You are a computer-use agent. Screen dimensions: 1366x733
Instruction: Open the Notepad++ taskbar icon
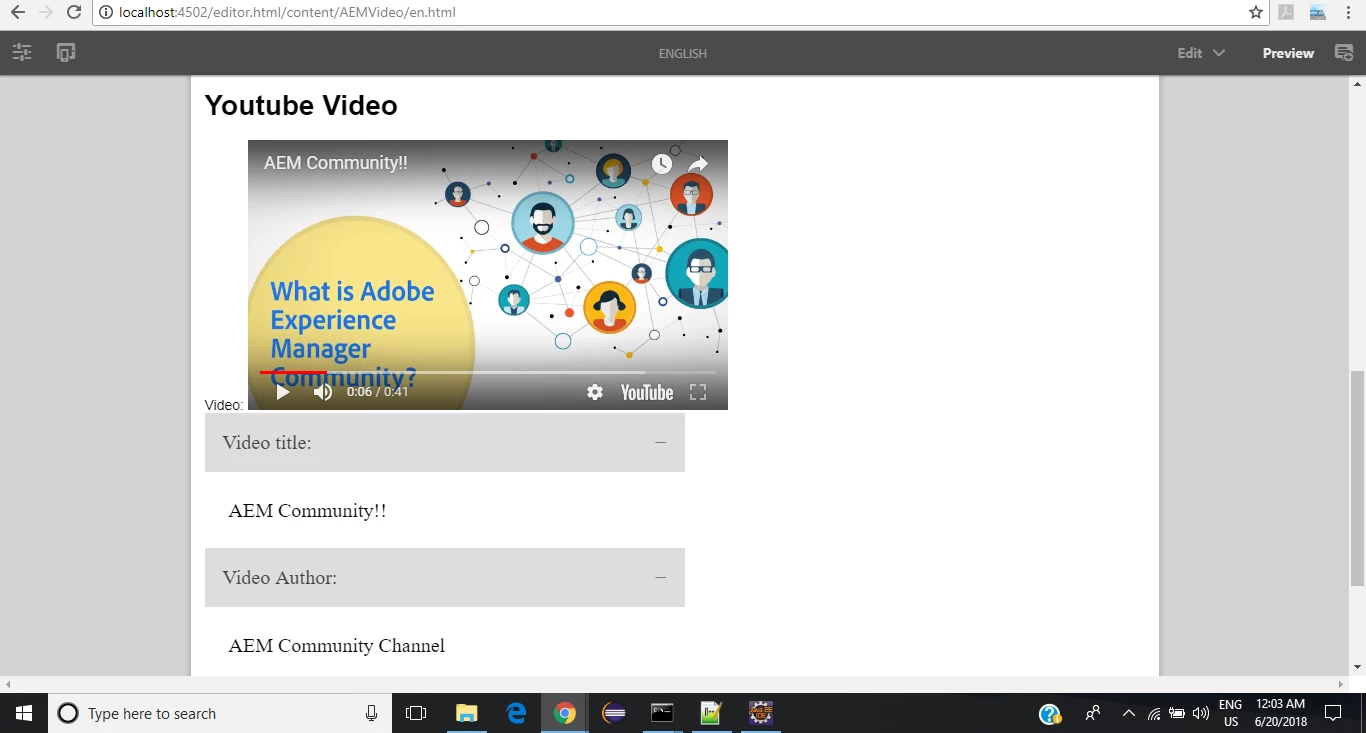coord(711,713)
